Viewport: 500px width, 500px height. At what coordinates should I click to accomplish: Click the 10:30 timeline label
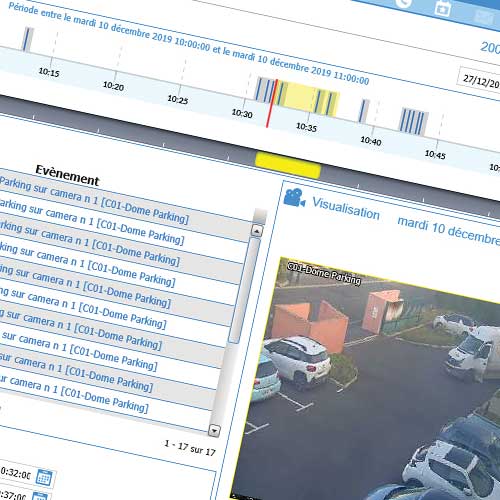coord(242,113)
